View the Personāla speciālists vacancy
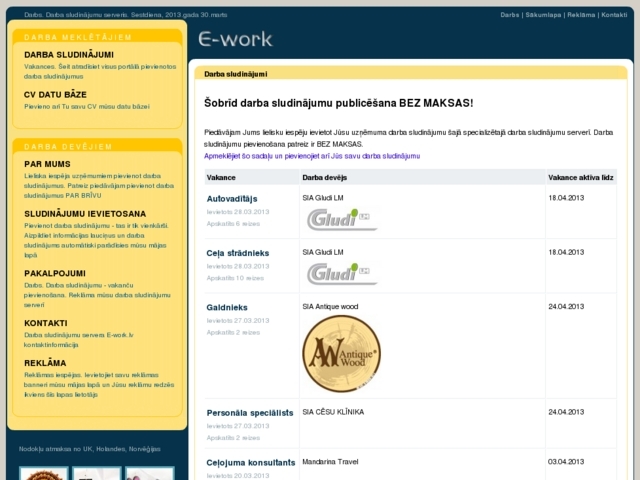Screen dimensions: 640x480 coord(250,412)
